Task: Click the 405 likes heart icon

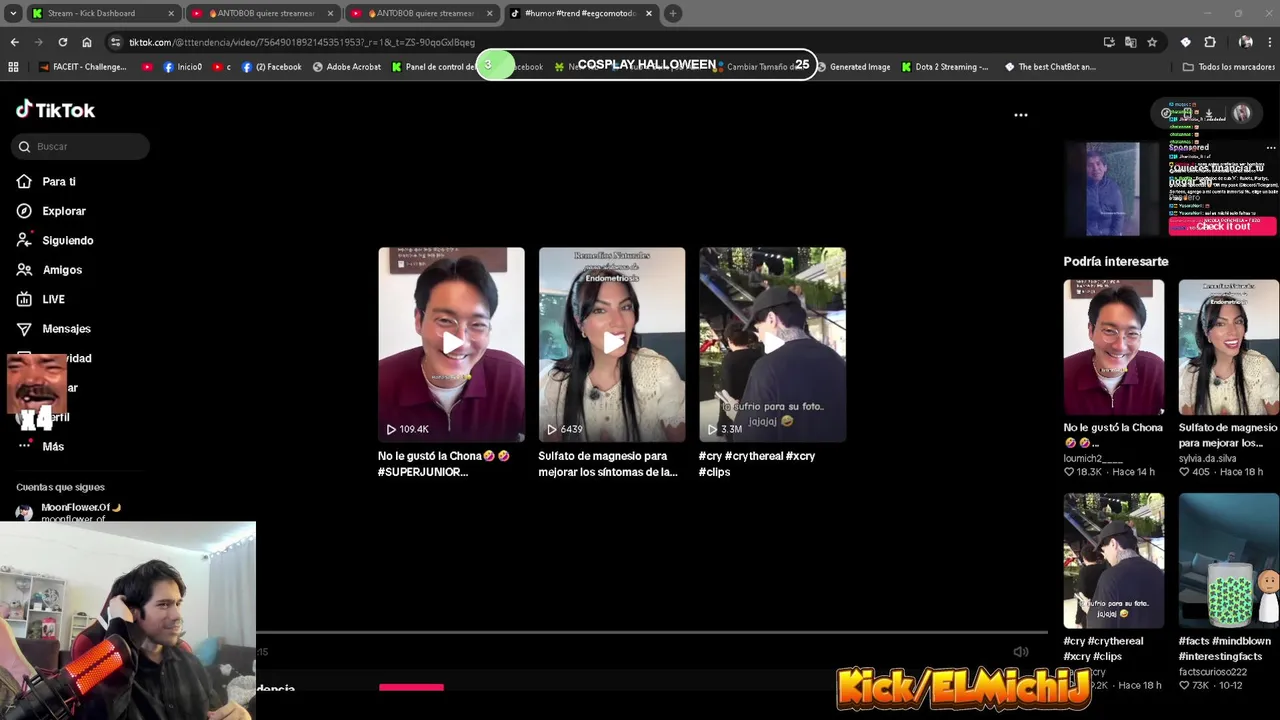Action: pos(1184,472)
